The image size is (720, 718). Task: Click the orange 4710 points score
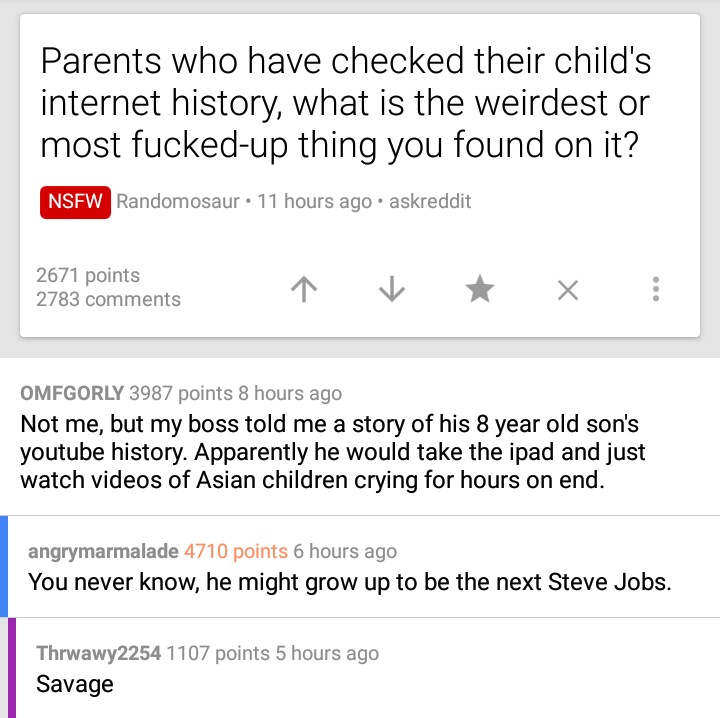[235, 551]
